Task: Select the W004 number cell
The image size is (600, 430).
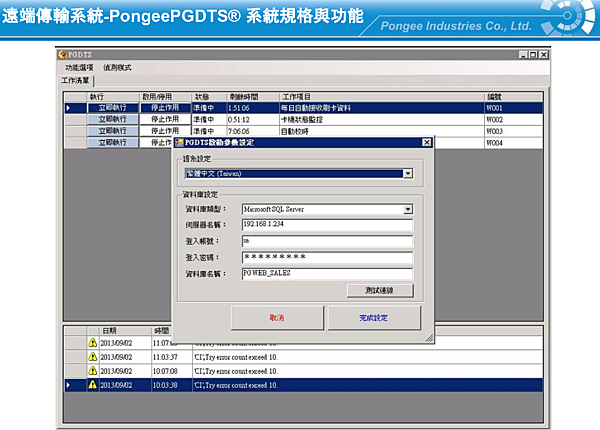Action: click(514, 143)
